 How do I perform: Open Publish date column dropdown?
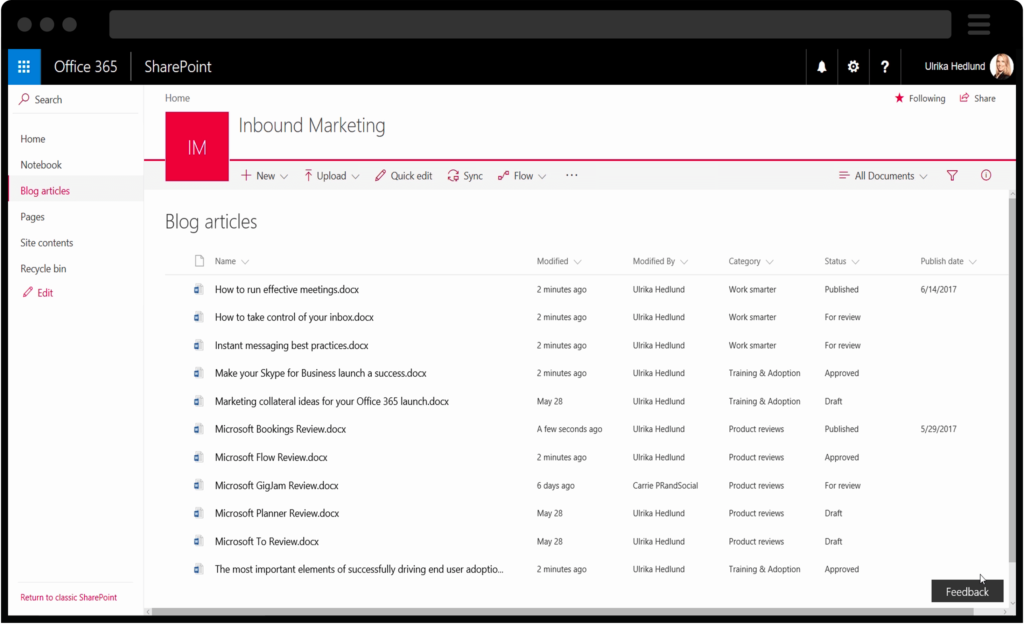(x=972, y=262)
